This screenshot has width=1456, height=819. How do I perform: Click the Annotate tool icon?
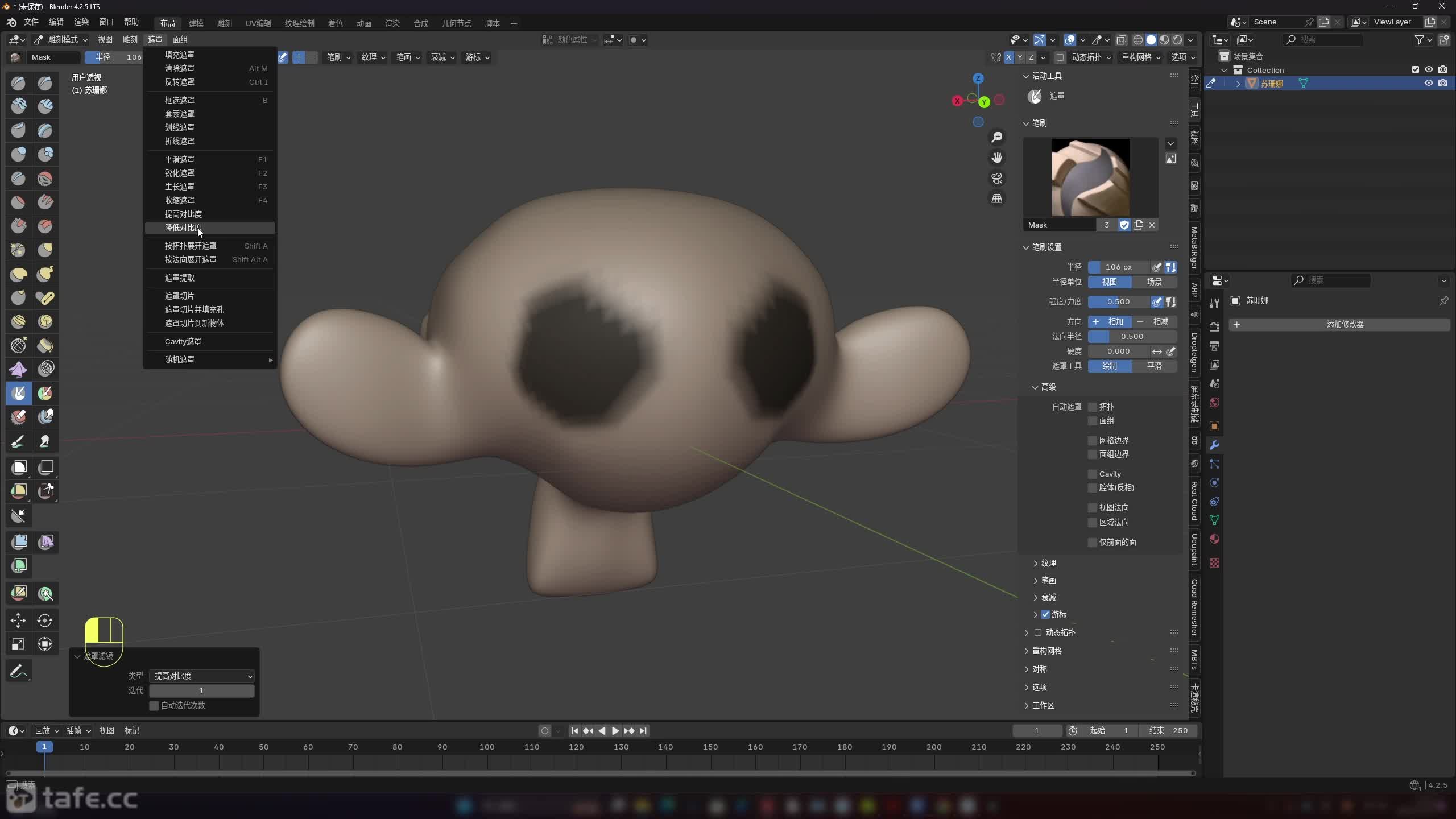[x=18, y=671]
